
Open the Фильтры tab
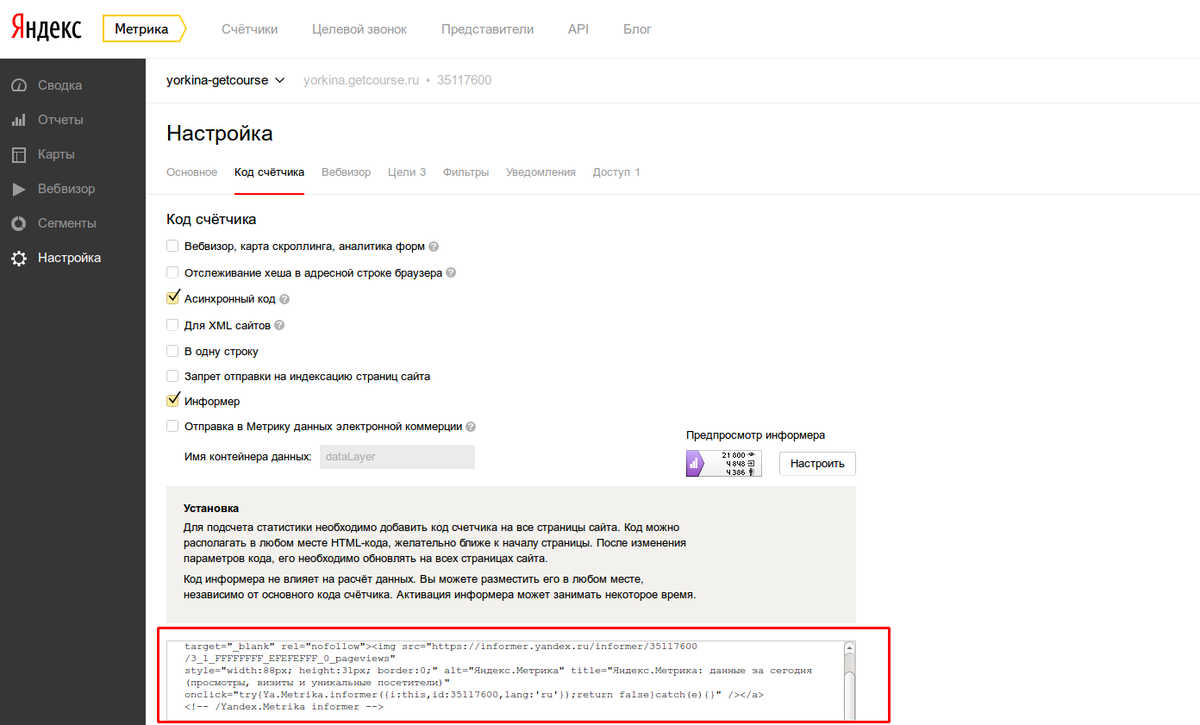(x=466, y=172)
